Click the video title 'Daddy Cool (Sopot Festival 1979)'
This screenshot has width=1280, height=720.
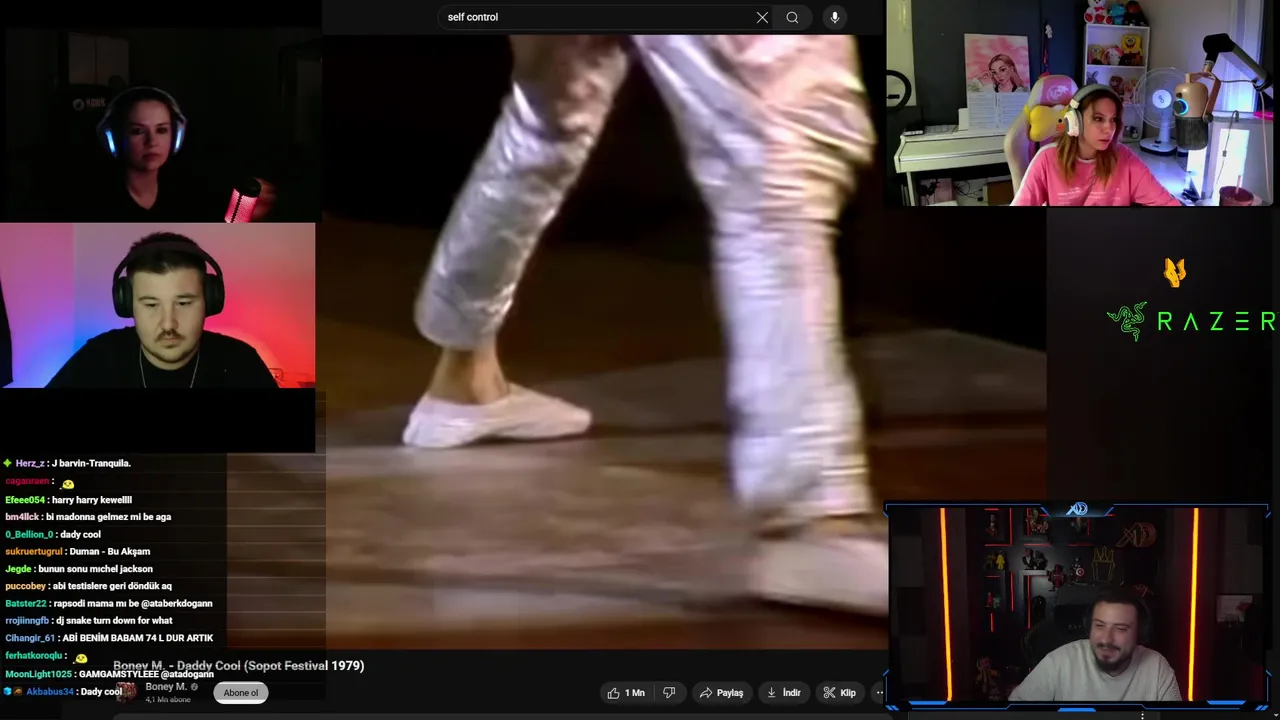pyautogui.click(x=270, y=666)
